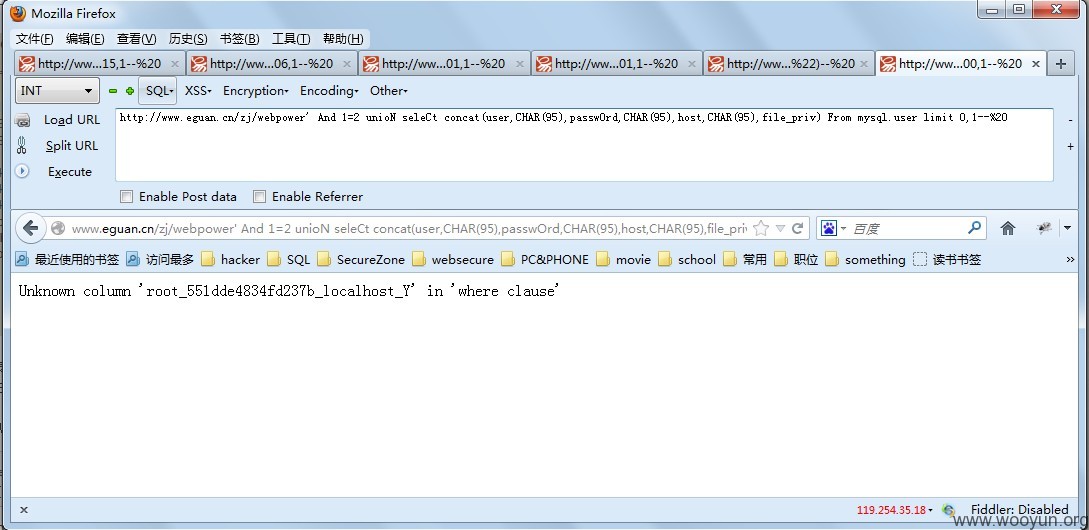Reload the page with the refresh icon
This screenshot has width=1089, height=530.
(797, 228)
